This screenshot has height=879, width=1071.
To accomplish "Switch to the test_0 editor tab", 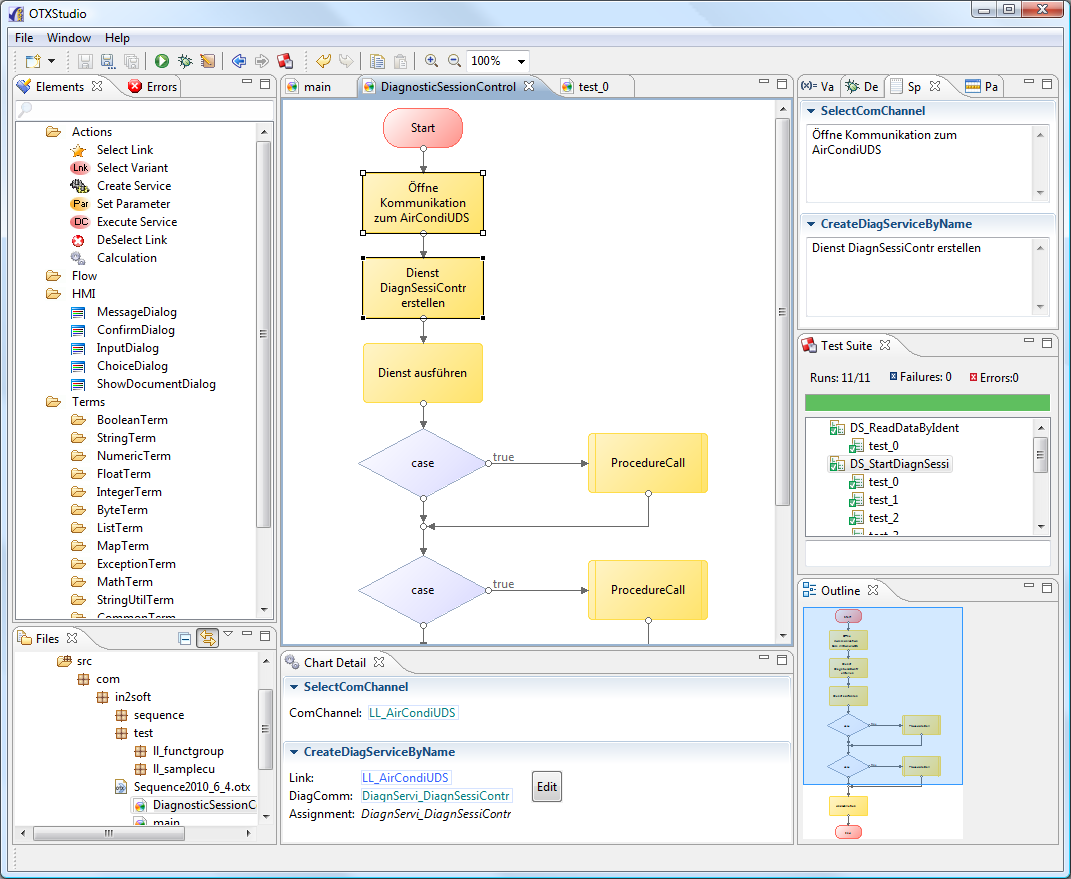I will coord(592,87).
